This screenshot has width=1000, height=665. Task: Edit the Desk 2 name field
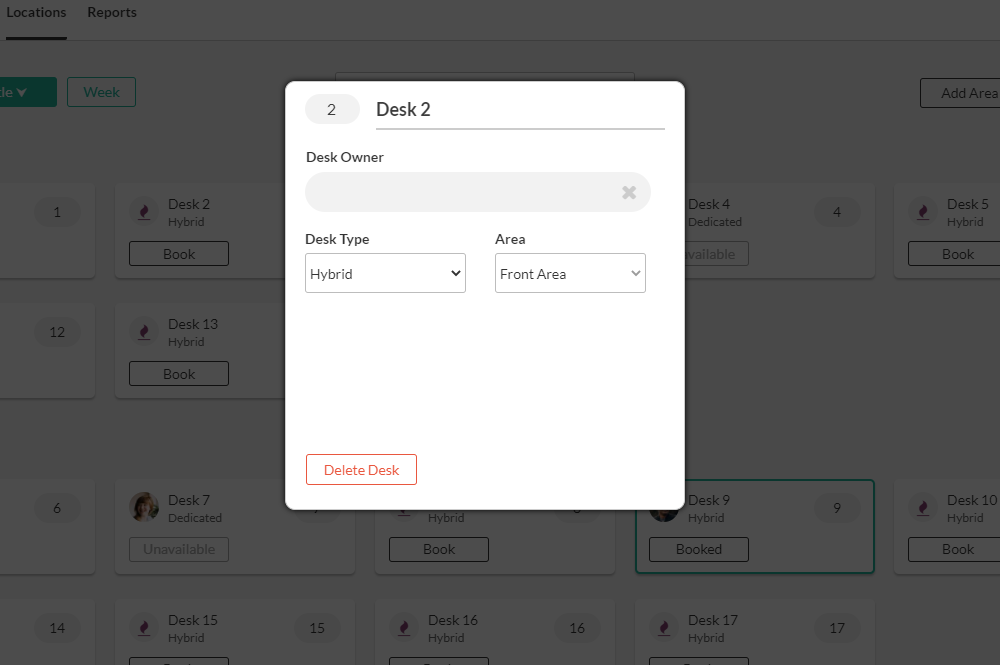(x=520, y=110)
